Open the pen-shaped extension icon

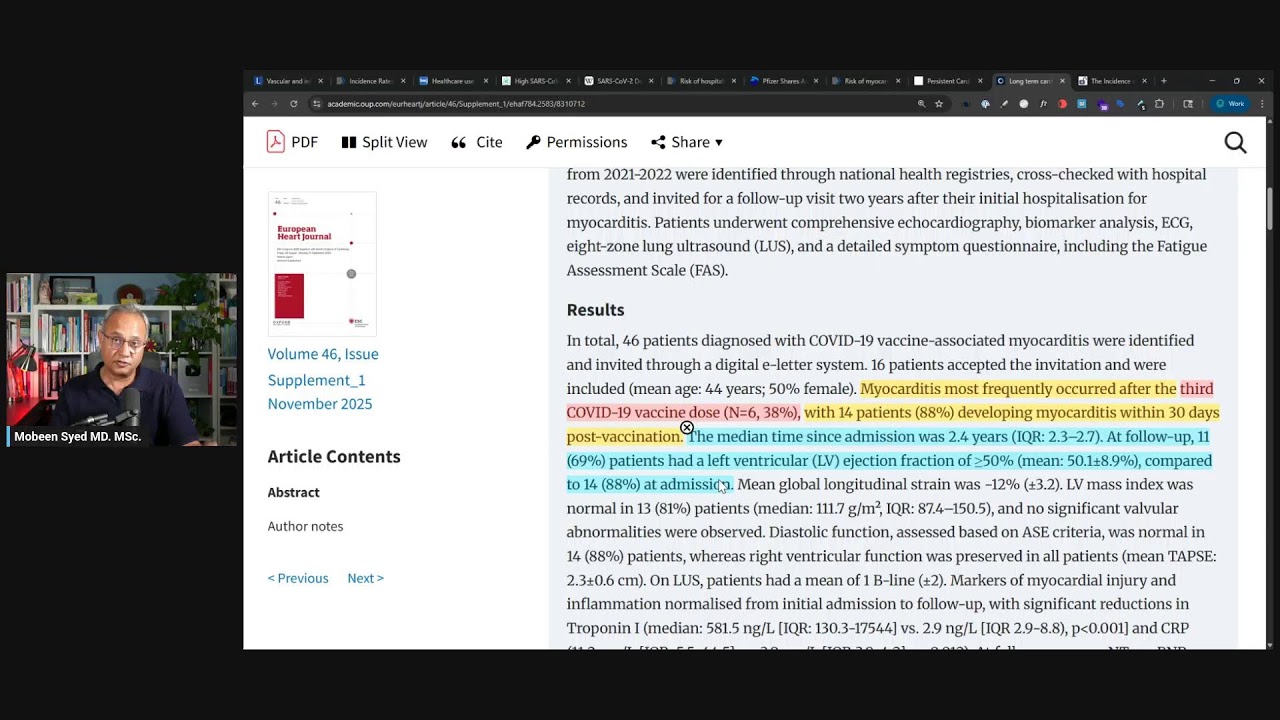point(1004,104)
